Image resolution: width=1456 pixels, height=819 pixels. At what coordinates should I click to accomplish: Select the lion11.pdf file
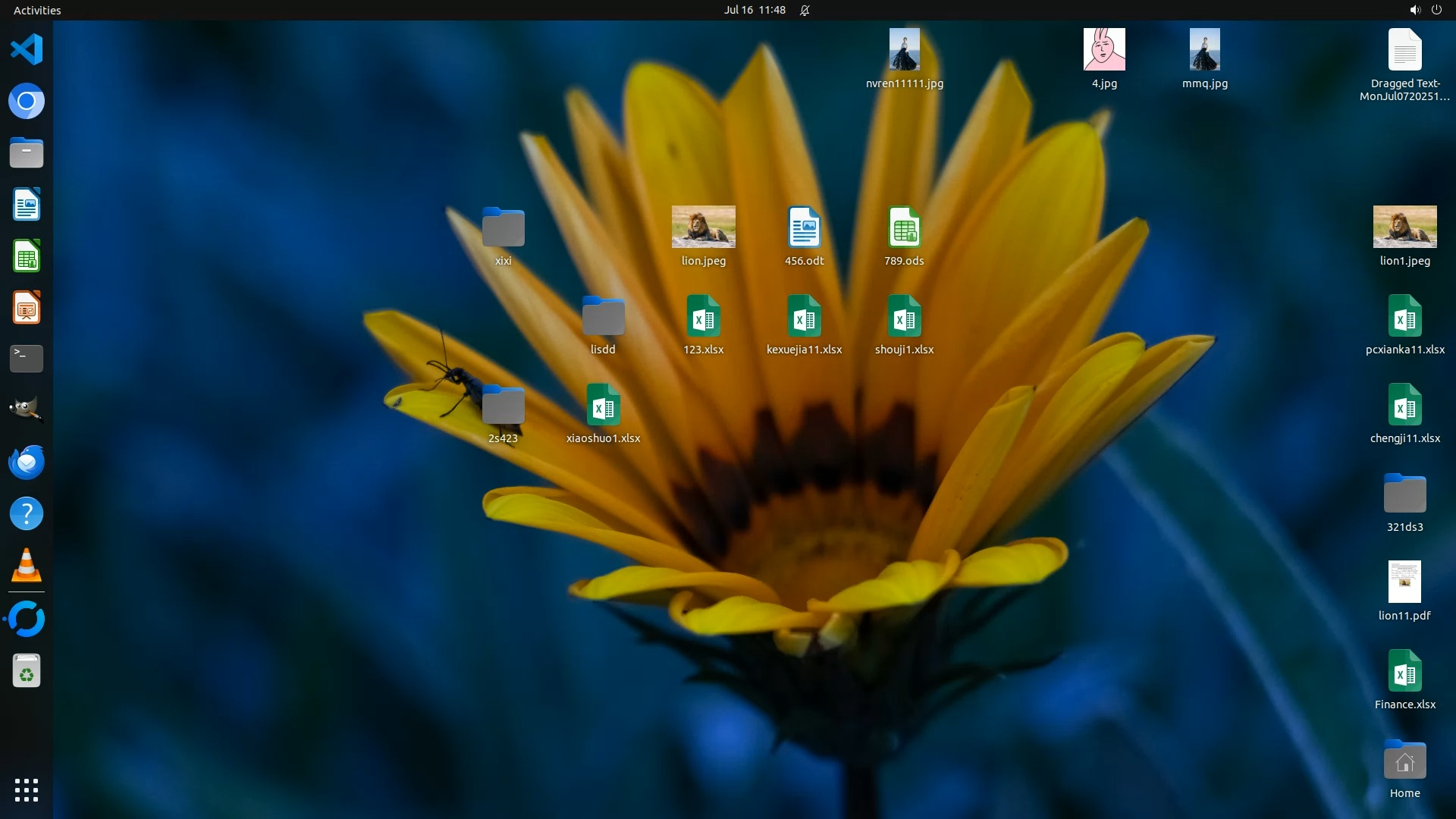tap(1404, 582)
